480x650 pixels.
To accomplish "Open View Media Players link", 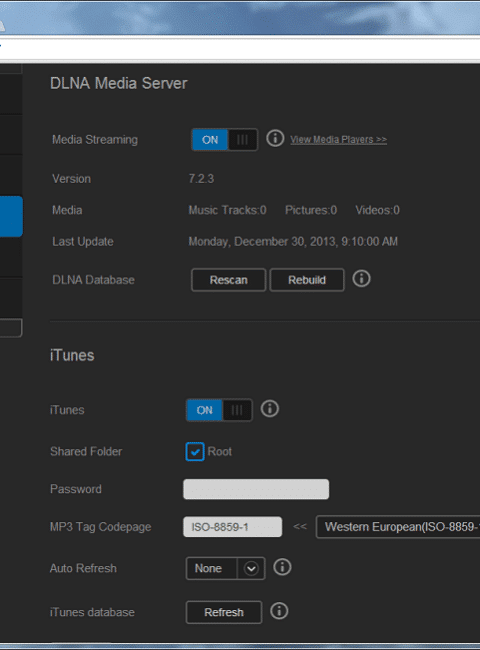I will coord(338,140).
